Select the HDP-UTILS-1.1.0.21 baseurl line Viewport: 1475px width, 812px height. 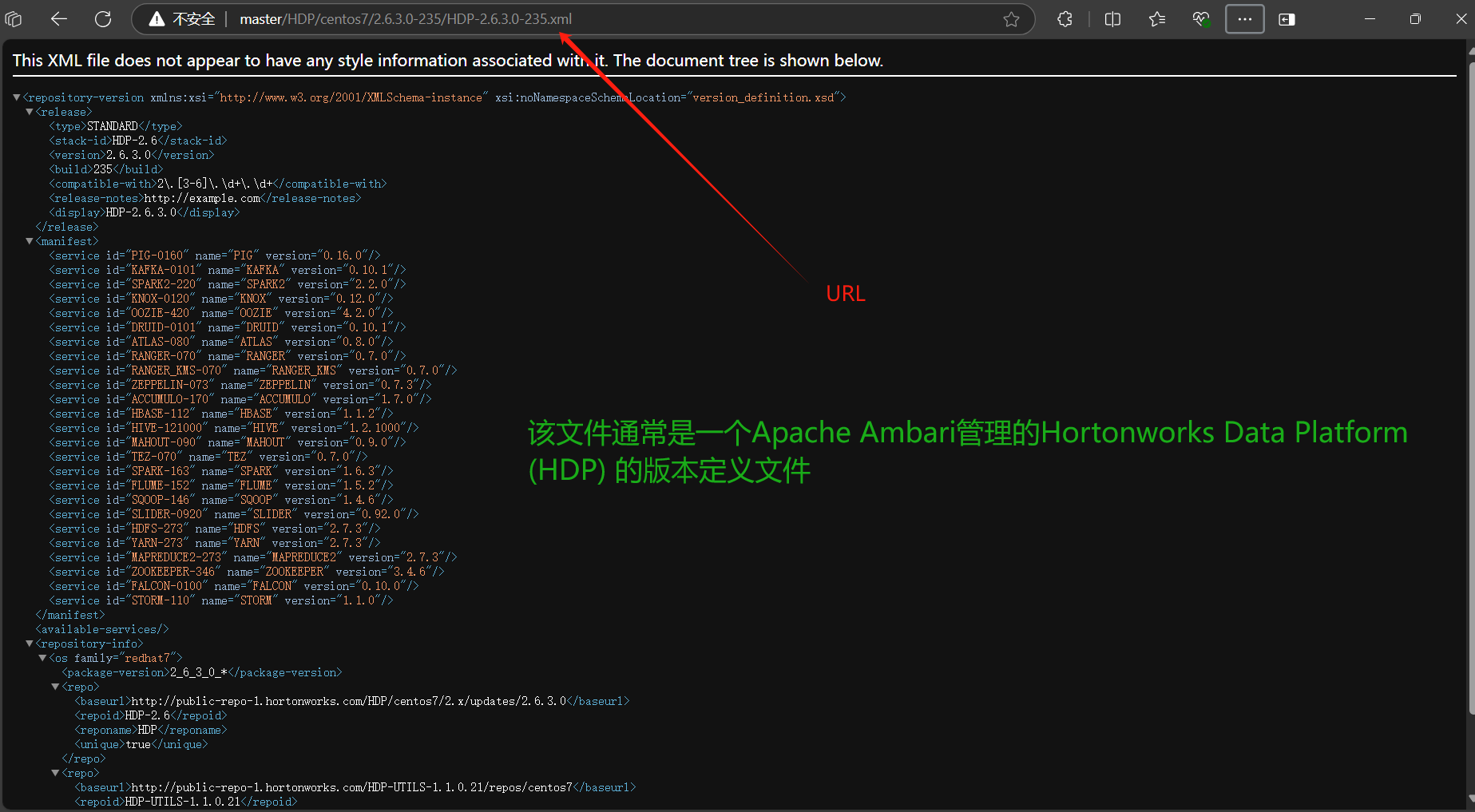(355, 787)
